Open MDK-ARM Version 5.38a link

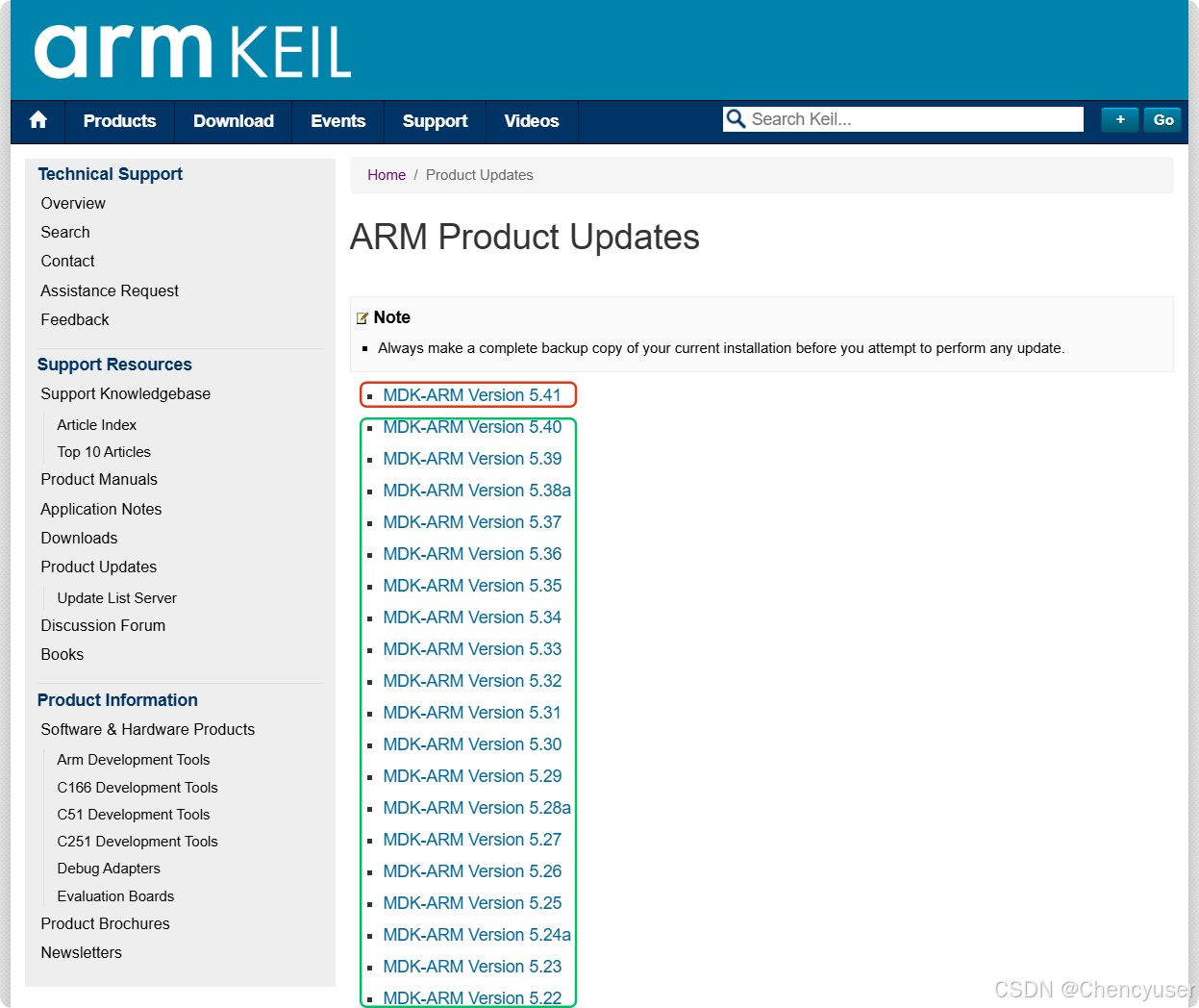tap(477, 491)
